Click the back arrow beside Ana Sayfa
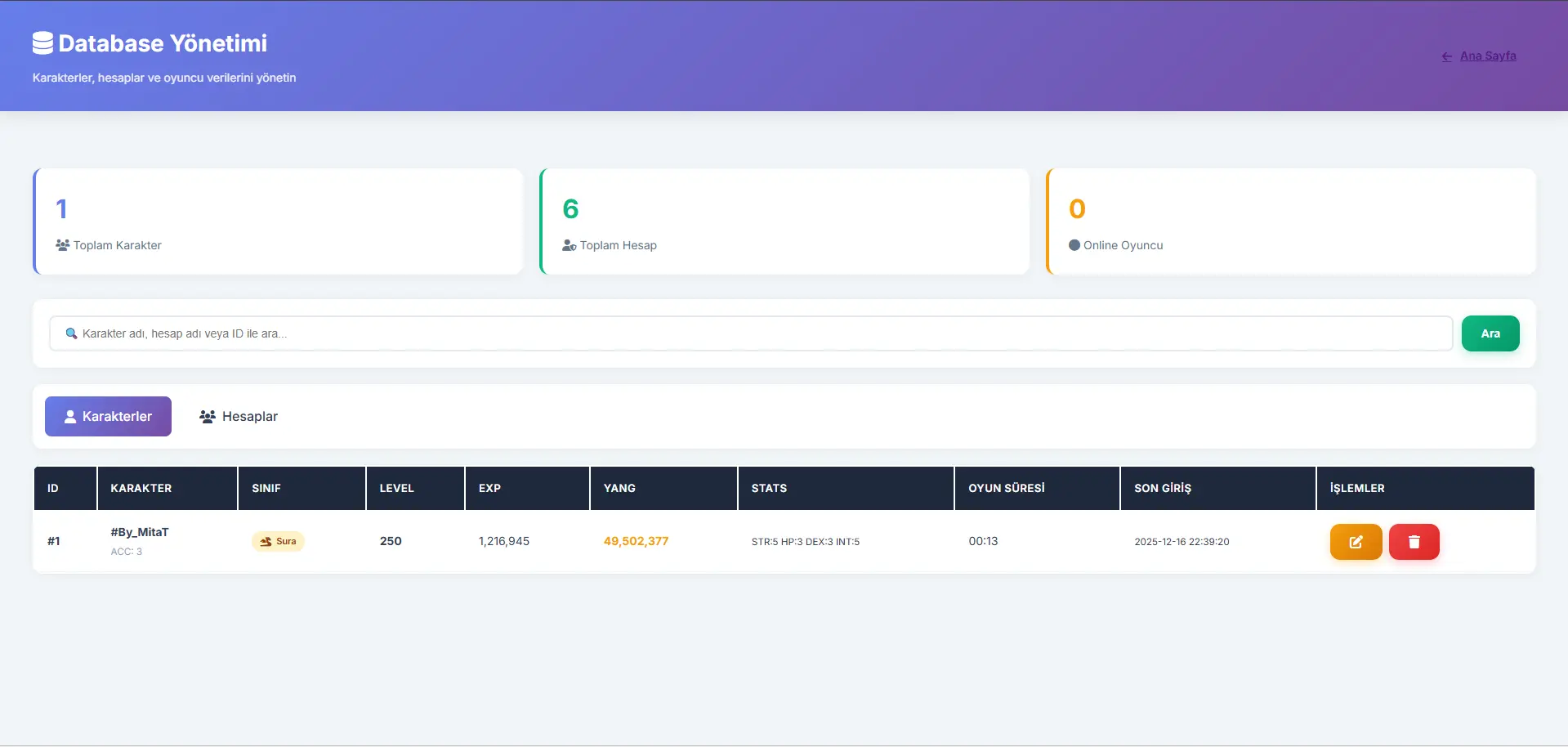Screen dimensions: 1568x747 tap(1446, 56)
